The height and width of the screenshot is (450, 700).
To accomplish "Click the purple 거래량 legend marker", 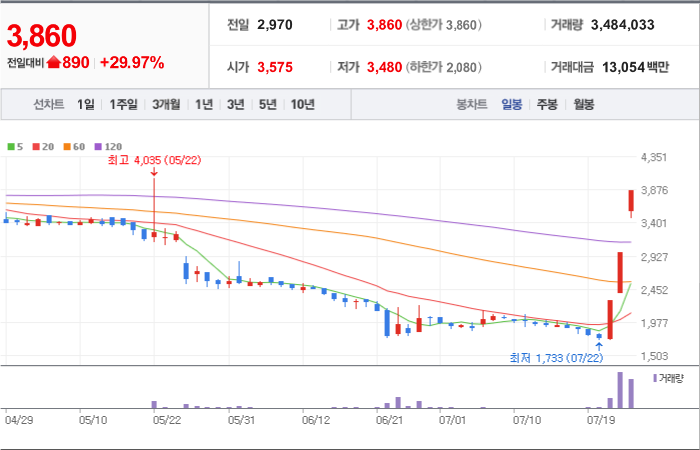I will tap(655, 379).
